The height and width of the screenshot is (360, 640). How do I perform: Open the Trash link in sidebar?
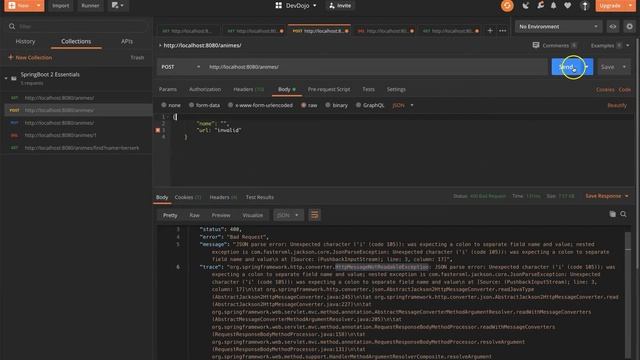pos(137,58)
